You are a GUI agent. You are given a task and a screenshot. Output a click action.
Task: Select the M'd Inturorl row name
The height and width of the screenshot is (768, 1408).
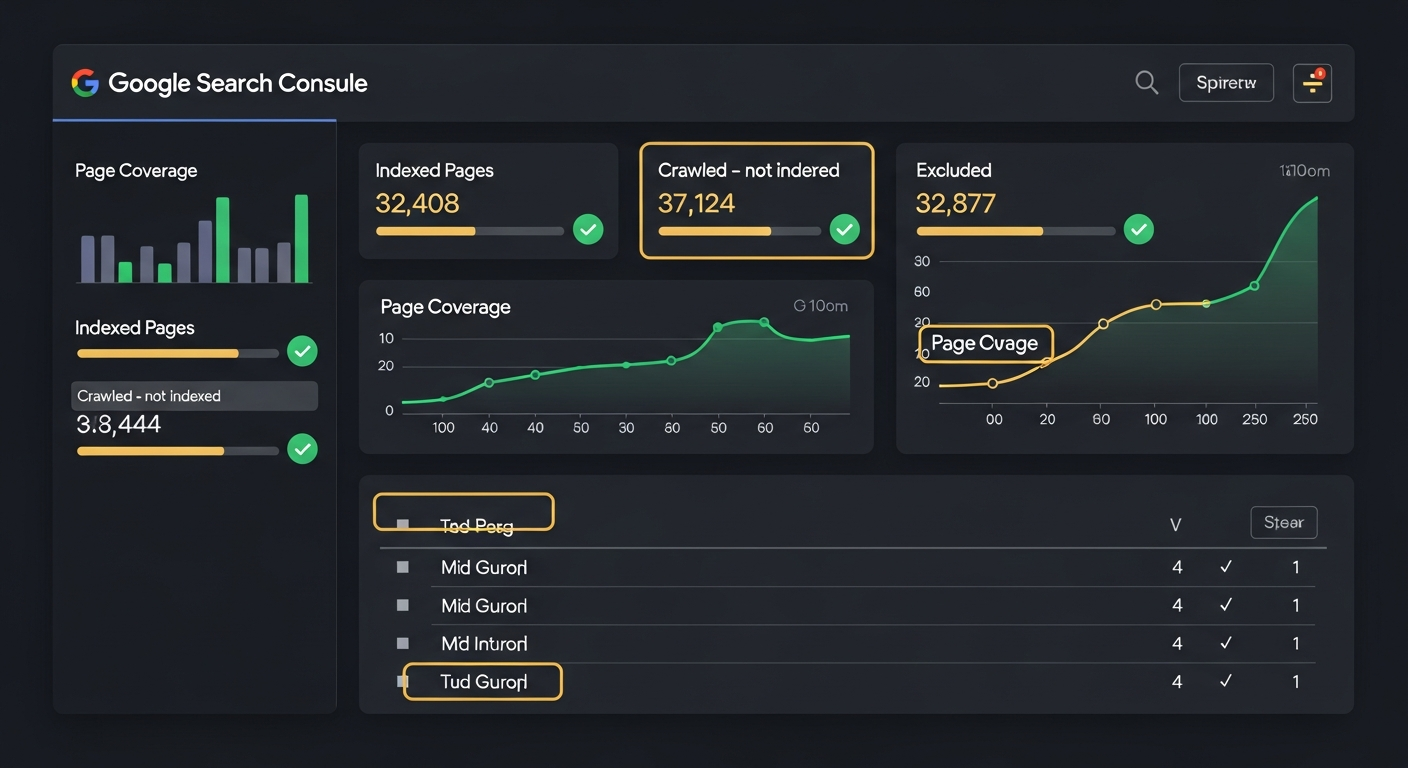(484, 644)
